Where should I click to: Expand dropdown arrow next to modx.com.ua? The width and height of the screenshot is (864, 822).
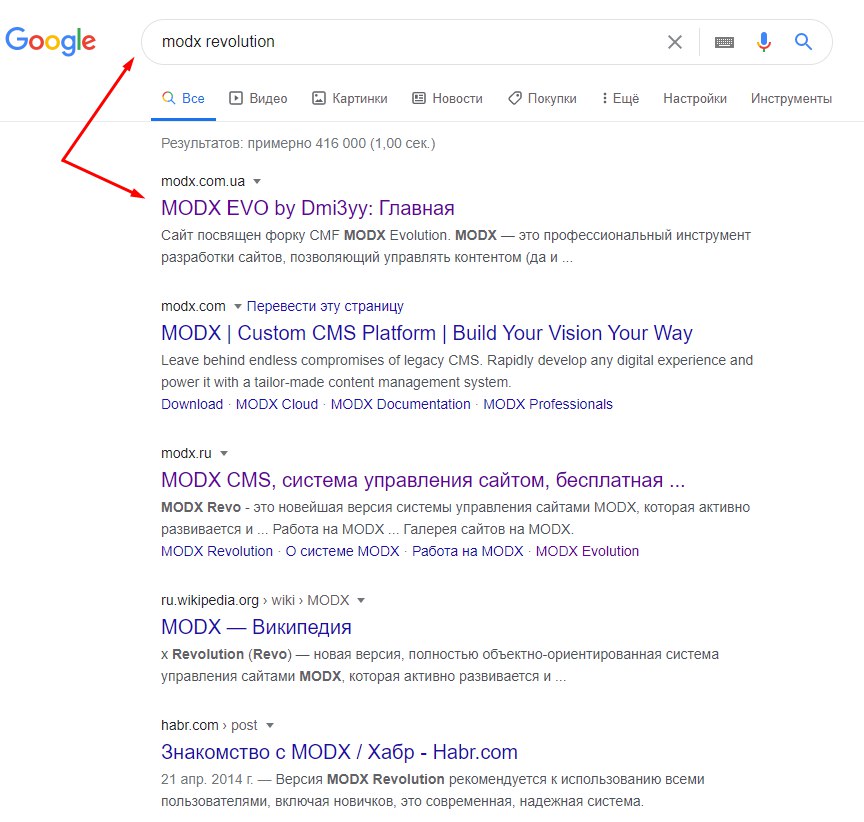click(257, 181)
